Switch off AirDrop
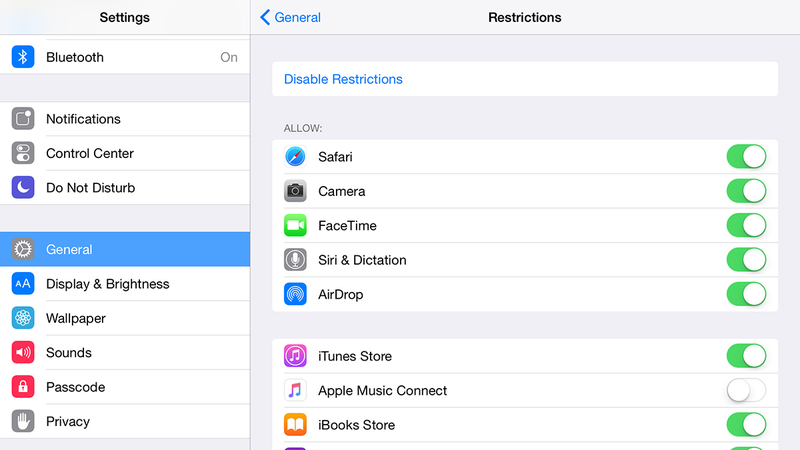 click(746, 294)
